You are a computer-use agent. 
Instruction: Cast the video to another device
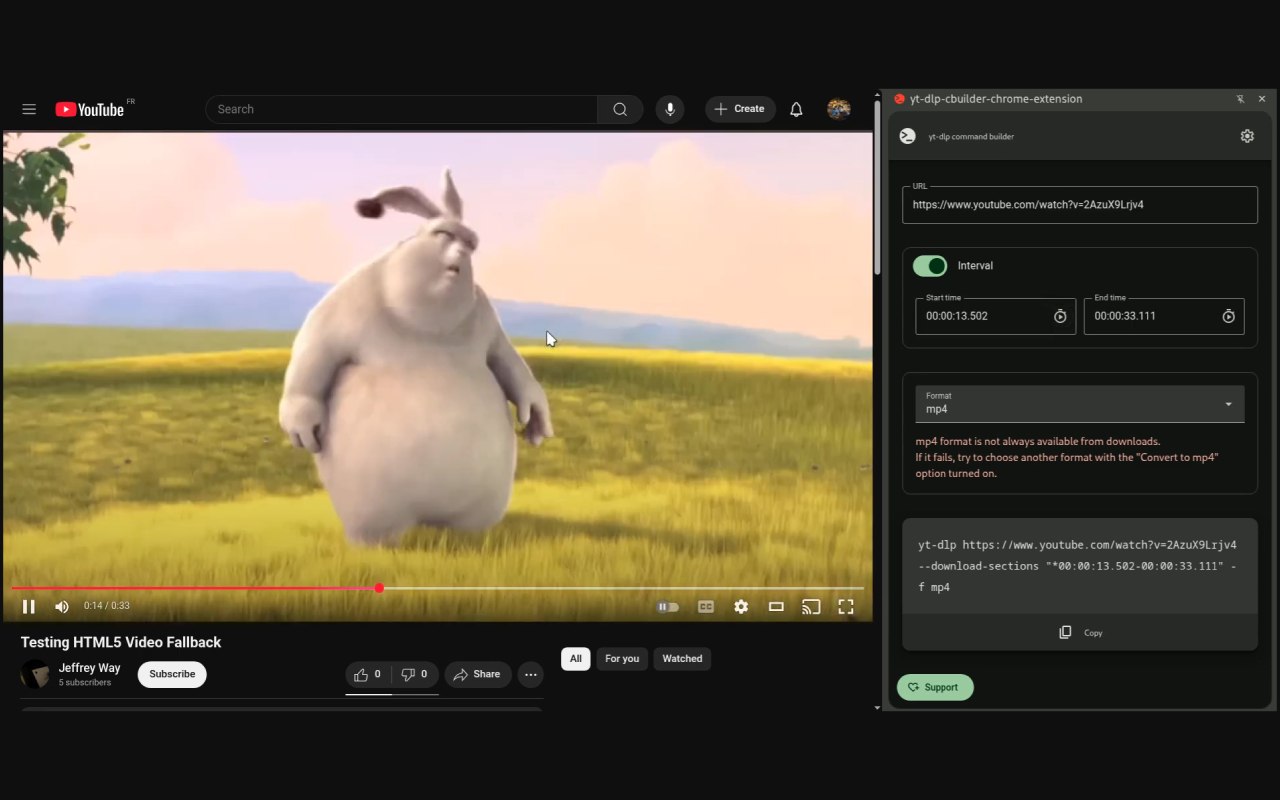pyautogui.click(x=811, y=606)
